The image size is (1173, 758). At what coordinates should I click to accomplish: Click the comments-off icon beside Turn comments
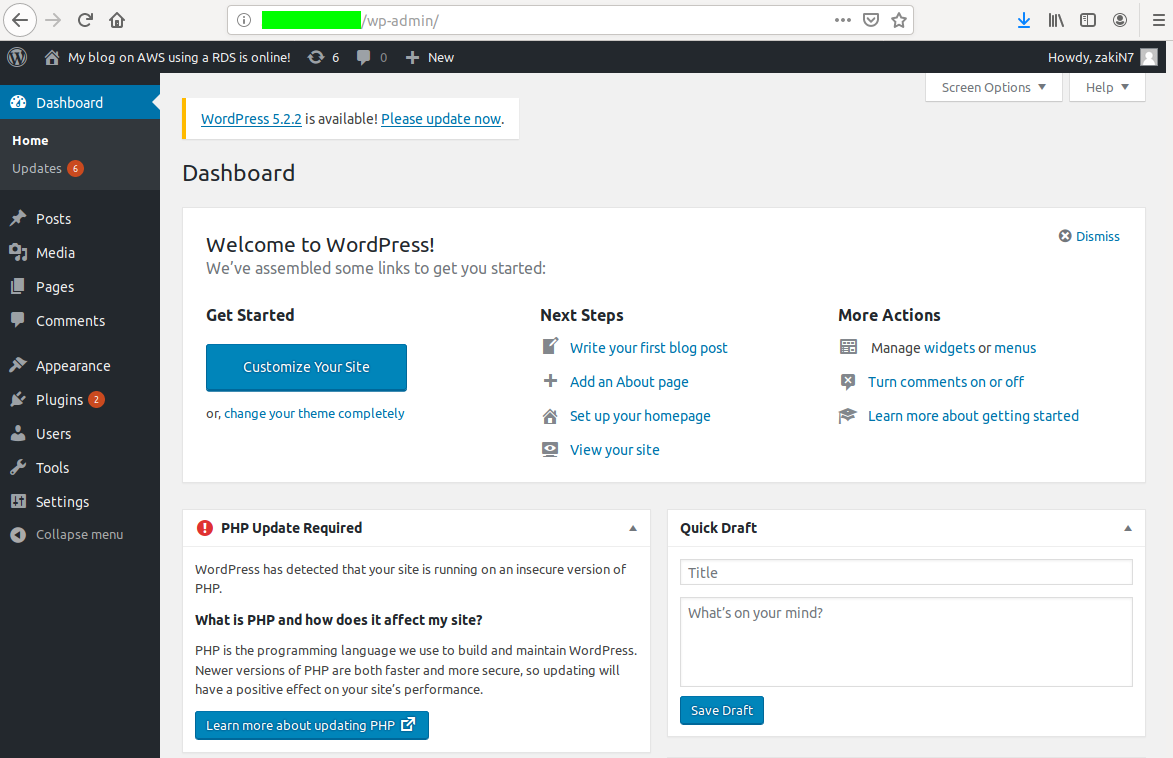coord(848,382)
